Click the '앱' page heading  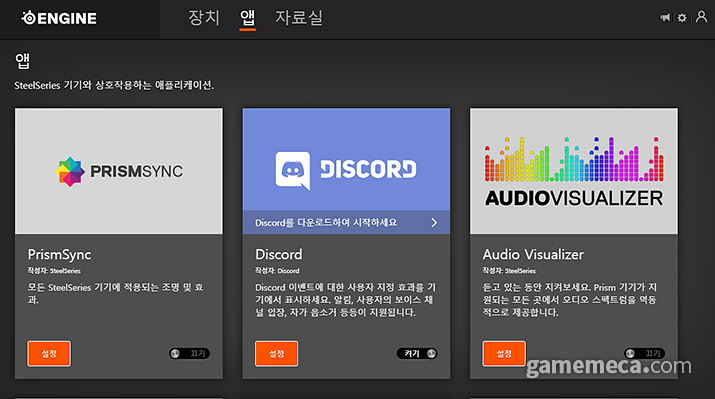(22, 61)
